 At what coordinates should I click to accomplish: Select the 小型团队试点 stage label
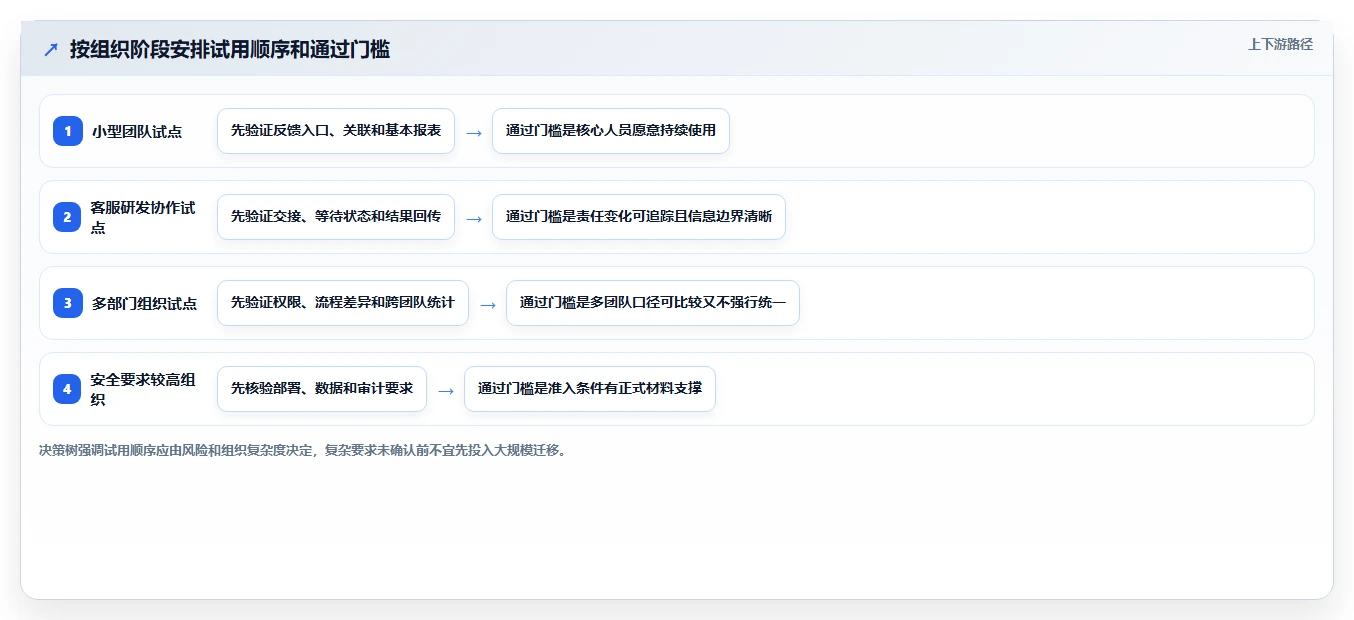(x=137, y=131)
